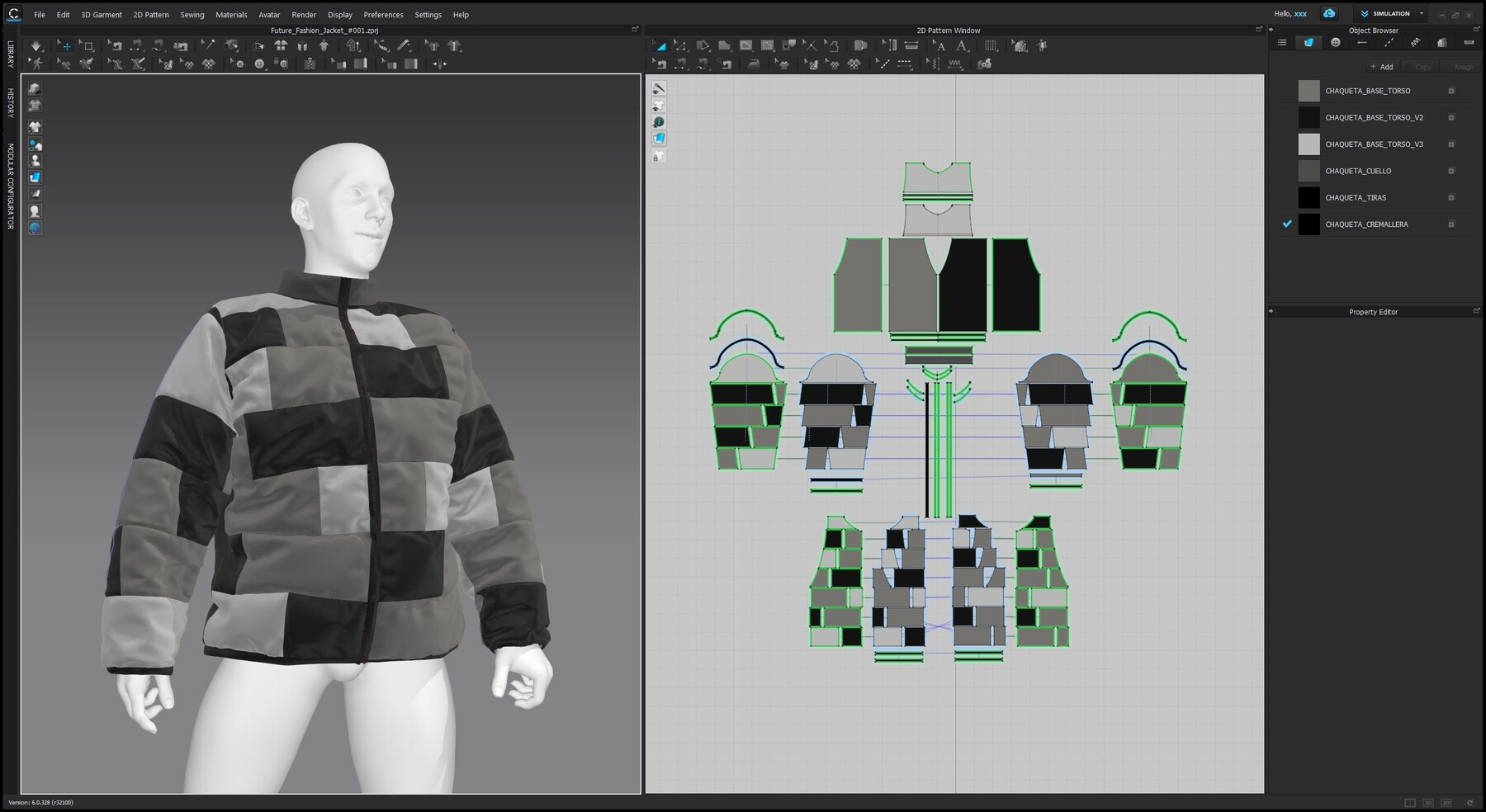1486x812 pixels.
Task: Switch to the Button tab in Object Browser
Action: pyautogui.click(x=1336, y=42)
